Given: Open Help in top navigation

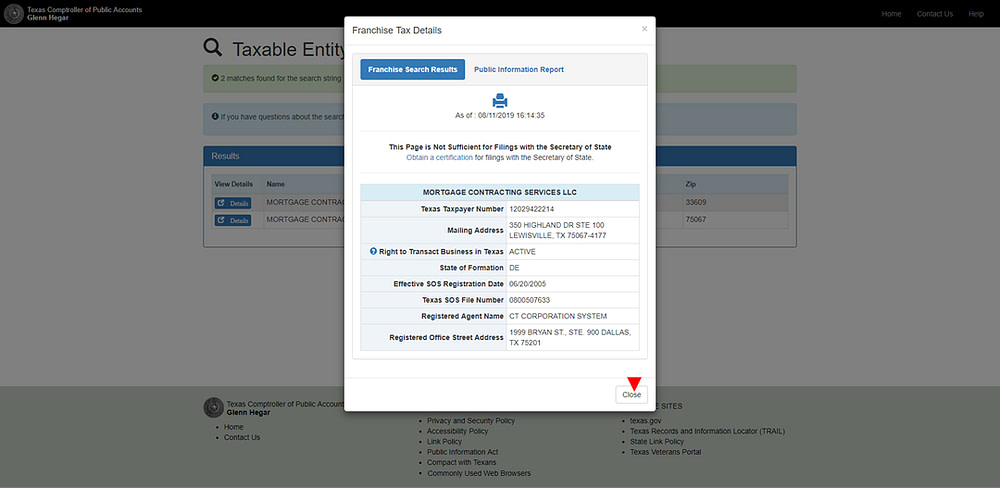Looking at the screenshot, I should [x=976, y=13].
